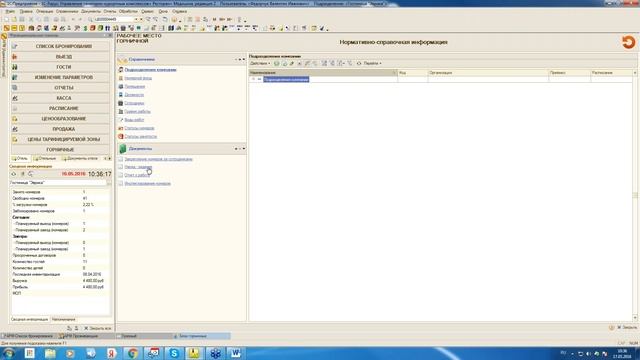
Task: Open Сотрудники link
Action: (134, 103)
